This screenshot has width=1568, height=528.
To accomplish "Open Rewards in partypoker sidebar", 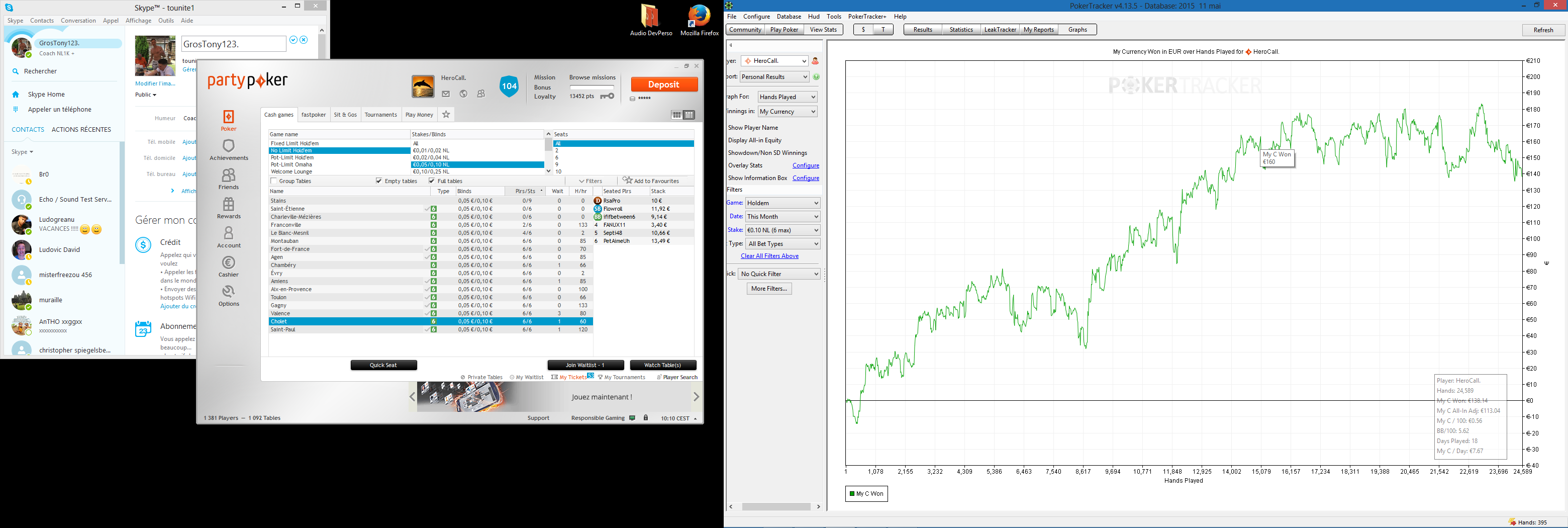I will pyautogui.click(x=228, y=208).
